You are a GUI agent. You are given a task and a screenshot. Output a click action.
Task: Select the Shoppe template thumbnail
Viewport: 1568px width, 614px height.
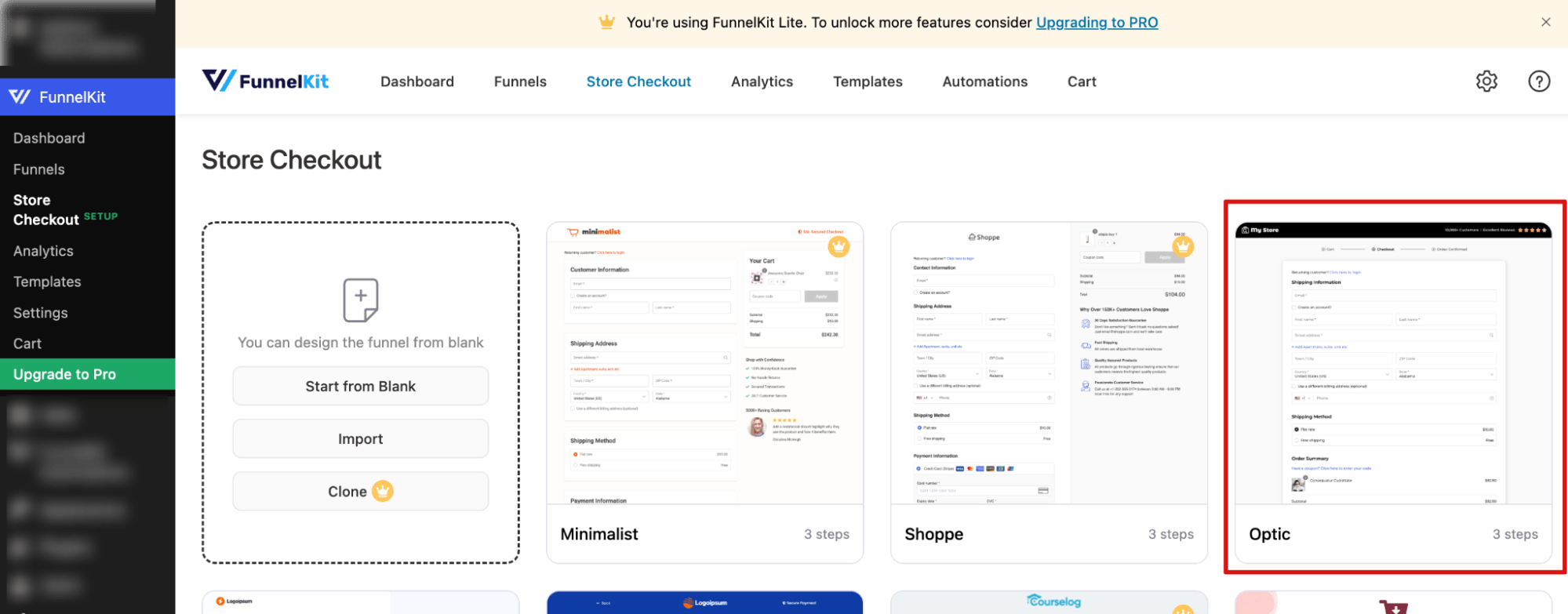1049,363
